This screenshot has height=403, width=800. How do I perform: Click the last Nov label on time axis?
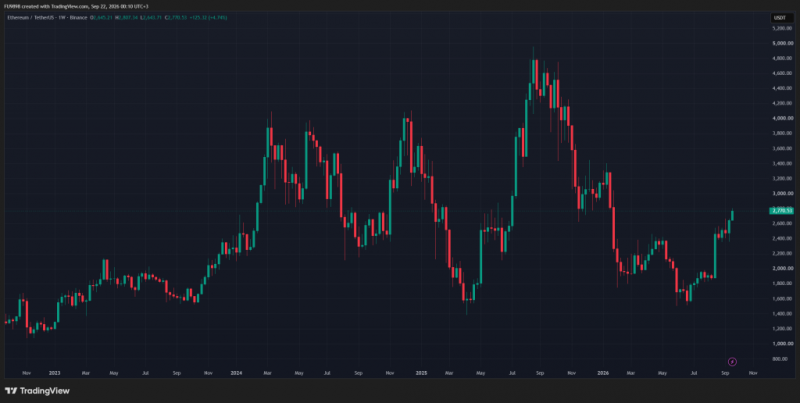[753, 373]
